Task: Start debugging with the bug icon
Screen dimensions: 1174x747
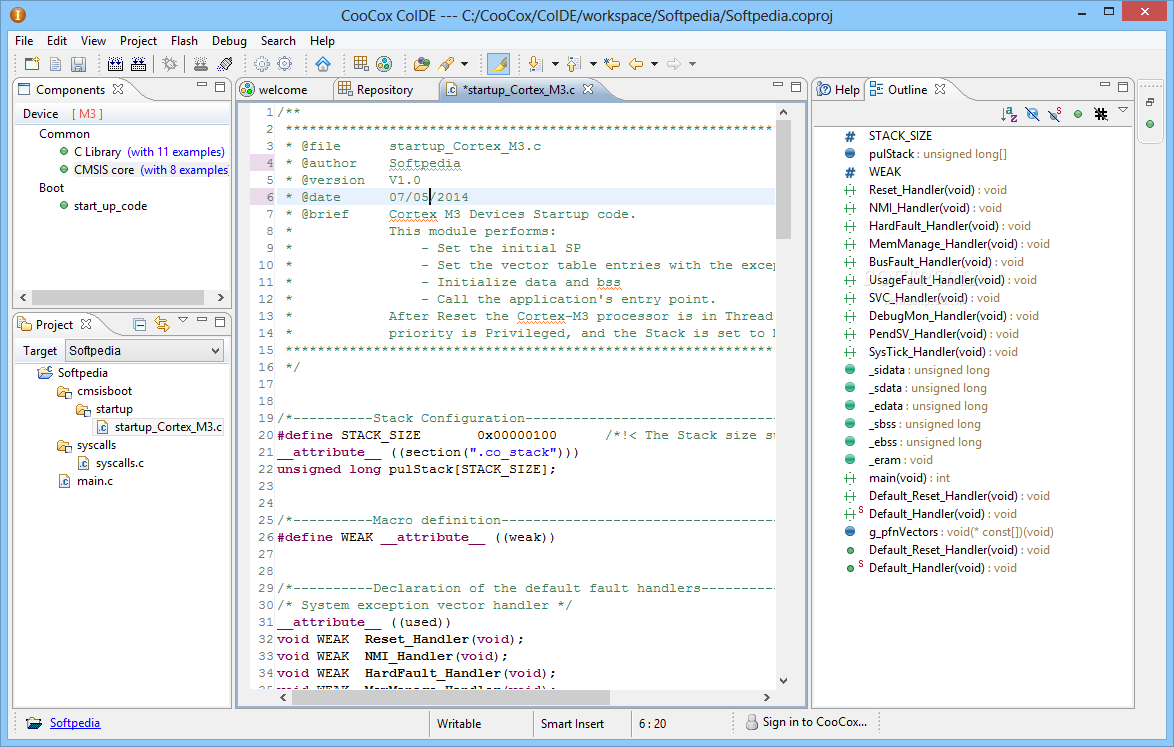Action: 170,64
